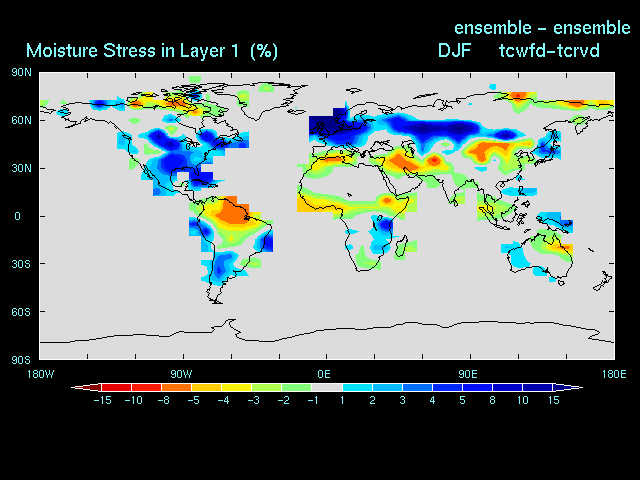The image size is (640, 480).
Task: Select the "60S" latitude label
Action: tap(21, 312)
